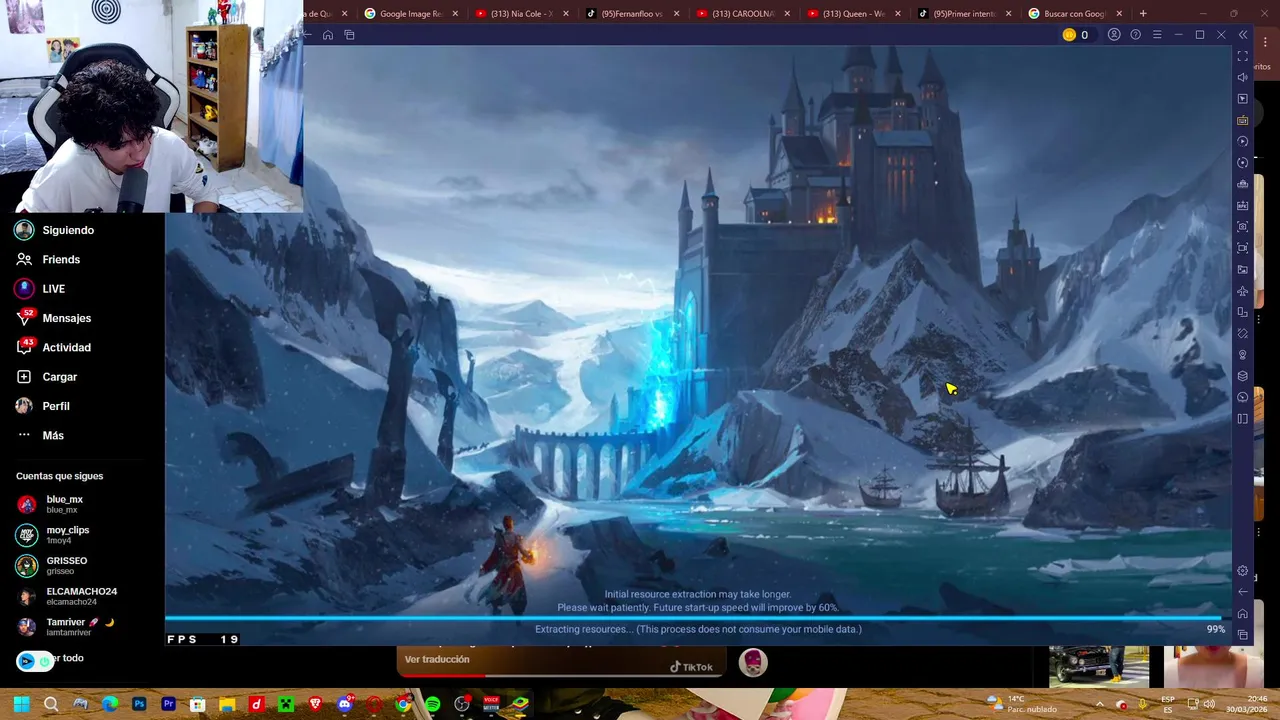Expand the system tray hidden icons chevron
This screenshot has height=720, width=1280.
point(1099,704)
